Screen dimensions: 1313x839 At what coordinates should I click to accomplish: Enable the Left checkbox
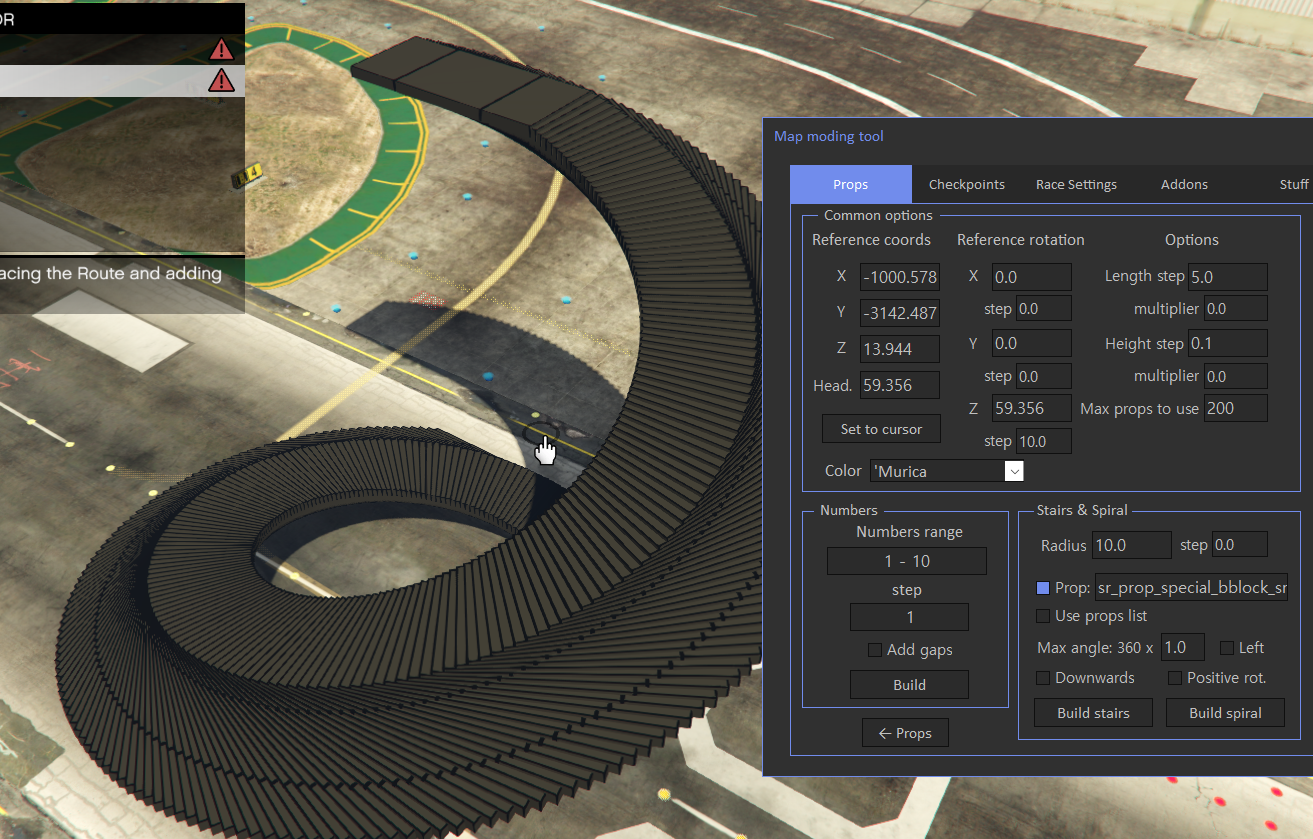pos(1227,648)
